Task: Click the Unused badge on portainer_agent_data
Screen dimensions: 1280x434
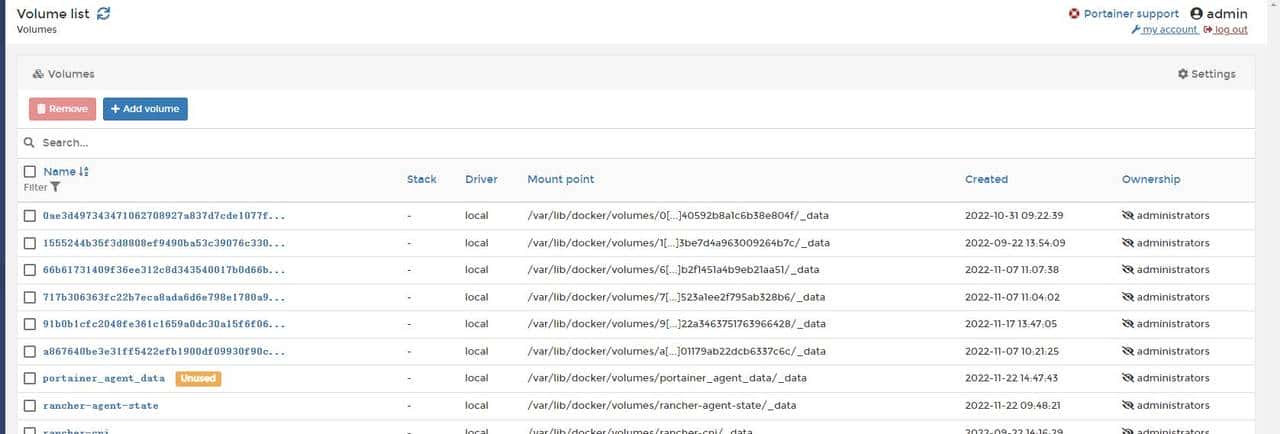Action: (x=198, y=378)
